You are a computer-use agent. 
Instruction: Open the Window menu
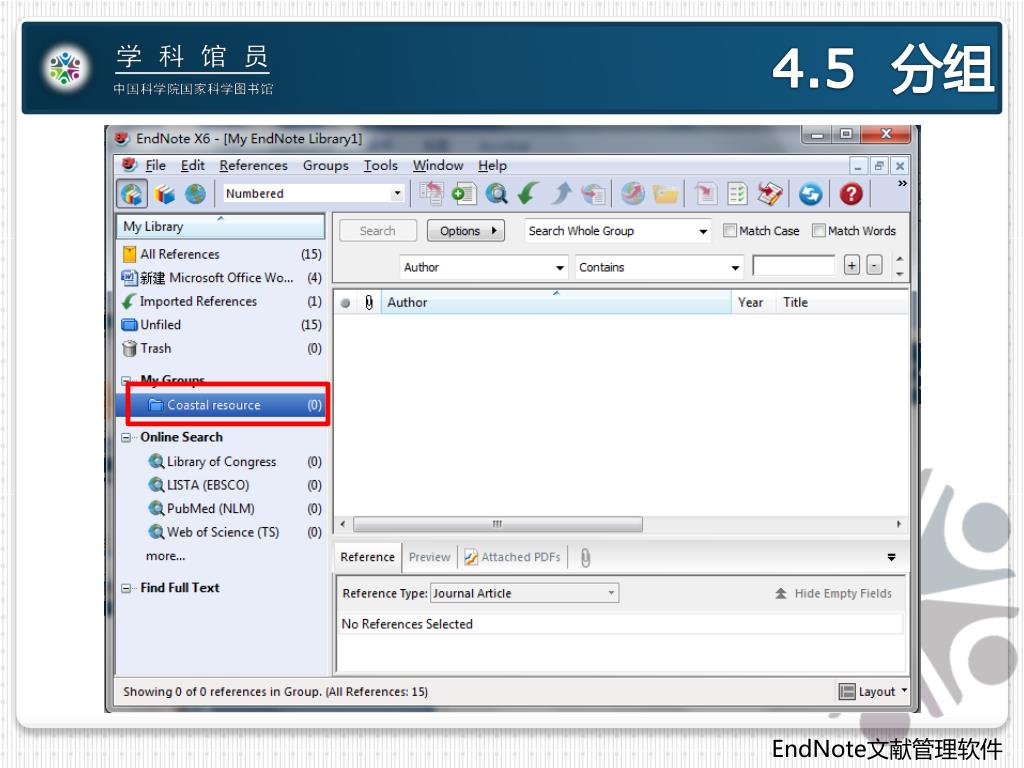pyautogui.click(x=438, y=165)
